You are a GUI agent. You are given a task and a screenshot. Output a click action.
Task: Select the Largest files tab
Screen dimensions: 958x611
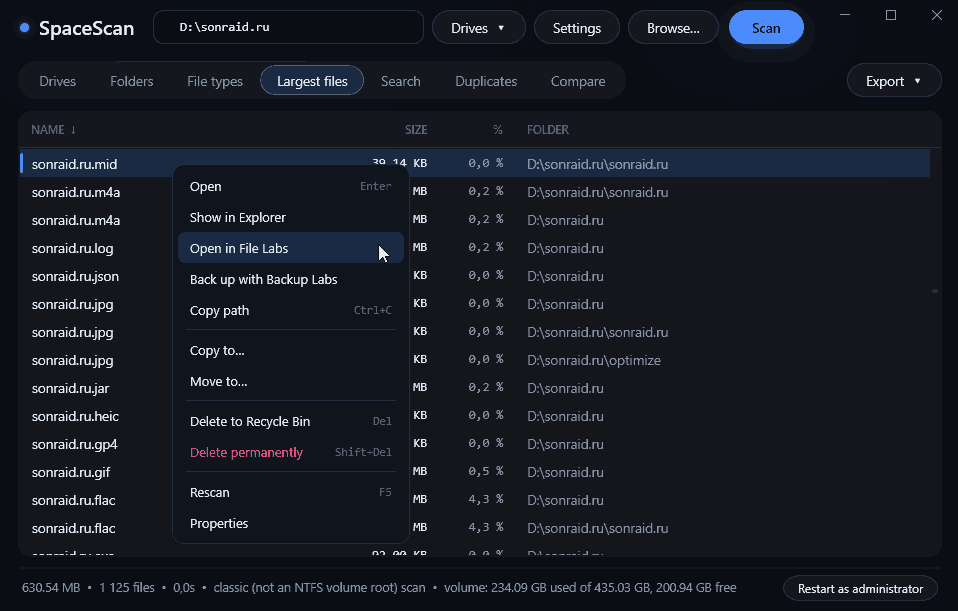tap(312, 81)
